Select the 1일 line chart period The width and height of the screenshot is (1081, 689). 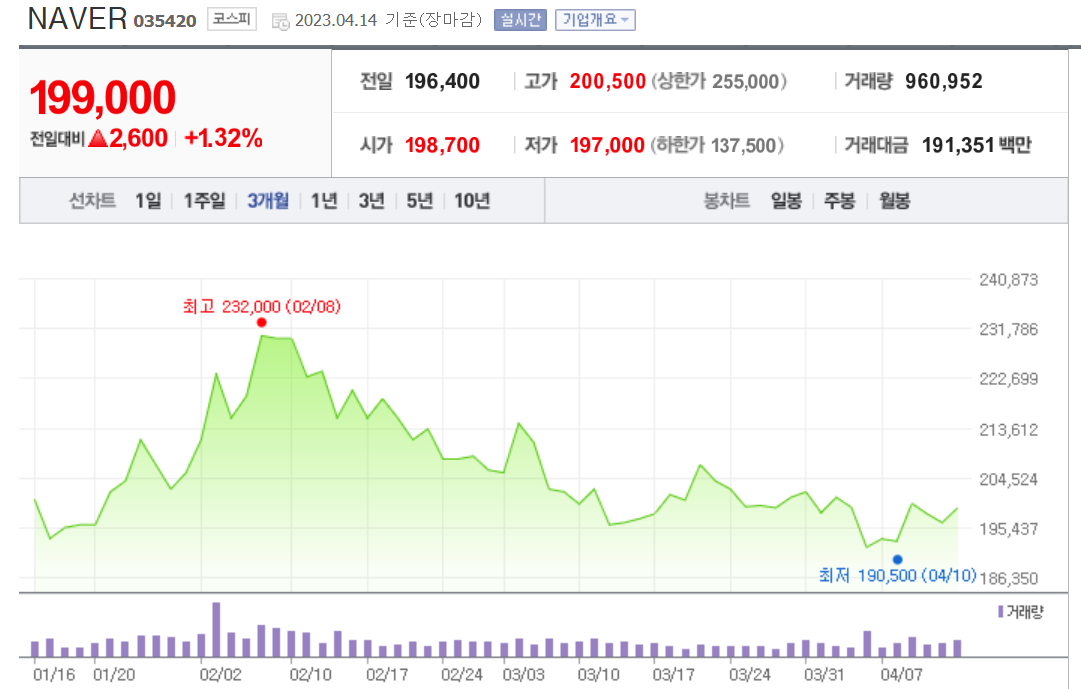[x=148, y=201]
